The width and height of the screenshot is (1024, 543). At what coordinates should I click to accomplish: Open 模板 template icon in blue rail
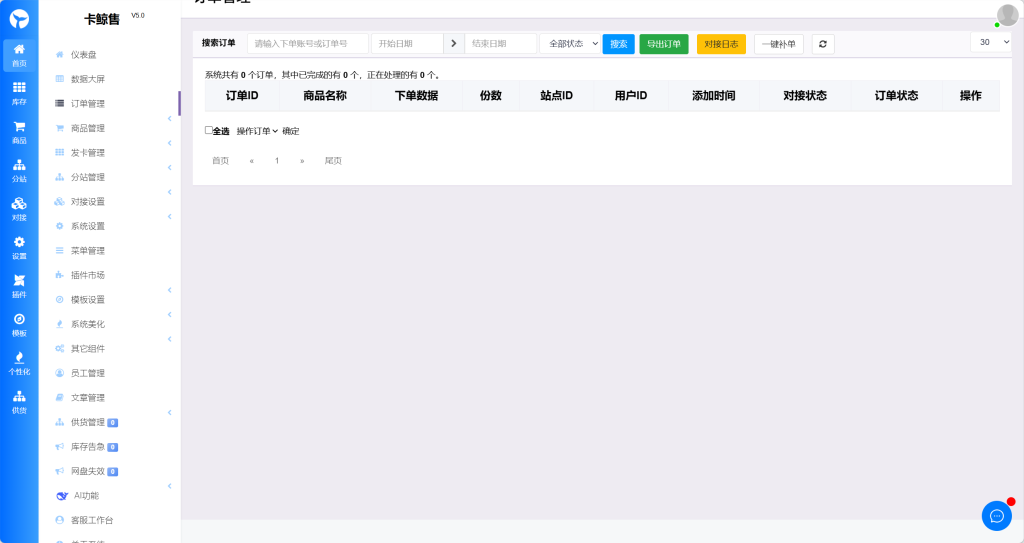pyautogui.click(x=19, y=325)
